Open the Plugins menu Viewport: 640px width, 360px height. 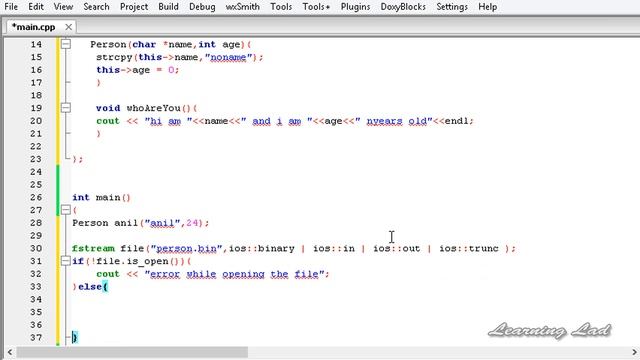pyautogui.click(x=355, y=7)
